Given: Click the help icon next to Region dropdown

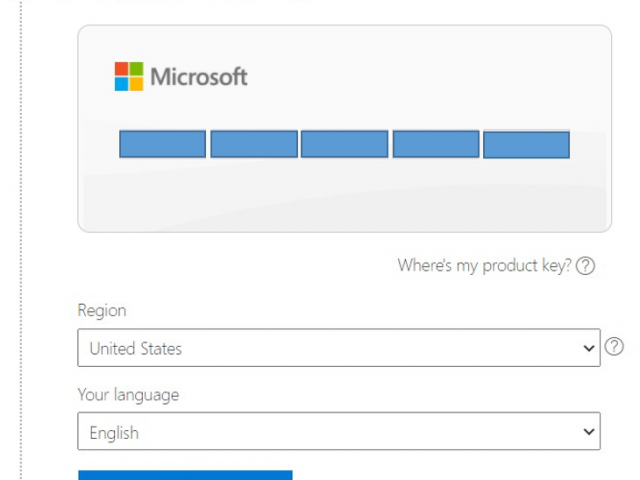Looking at the screenshot, I should pos(615,347).
